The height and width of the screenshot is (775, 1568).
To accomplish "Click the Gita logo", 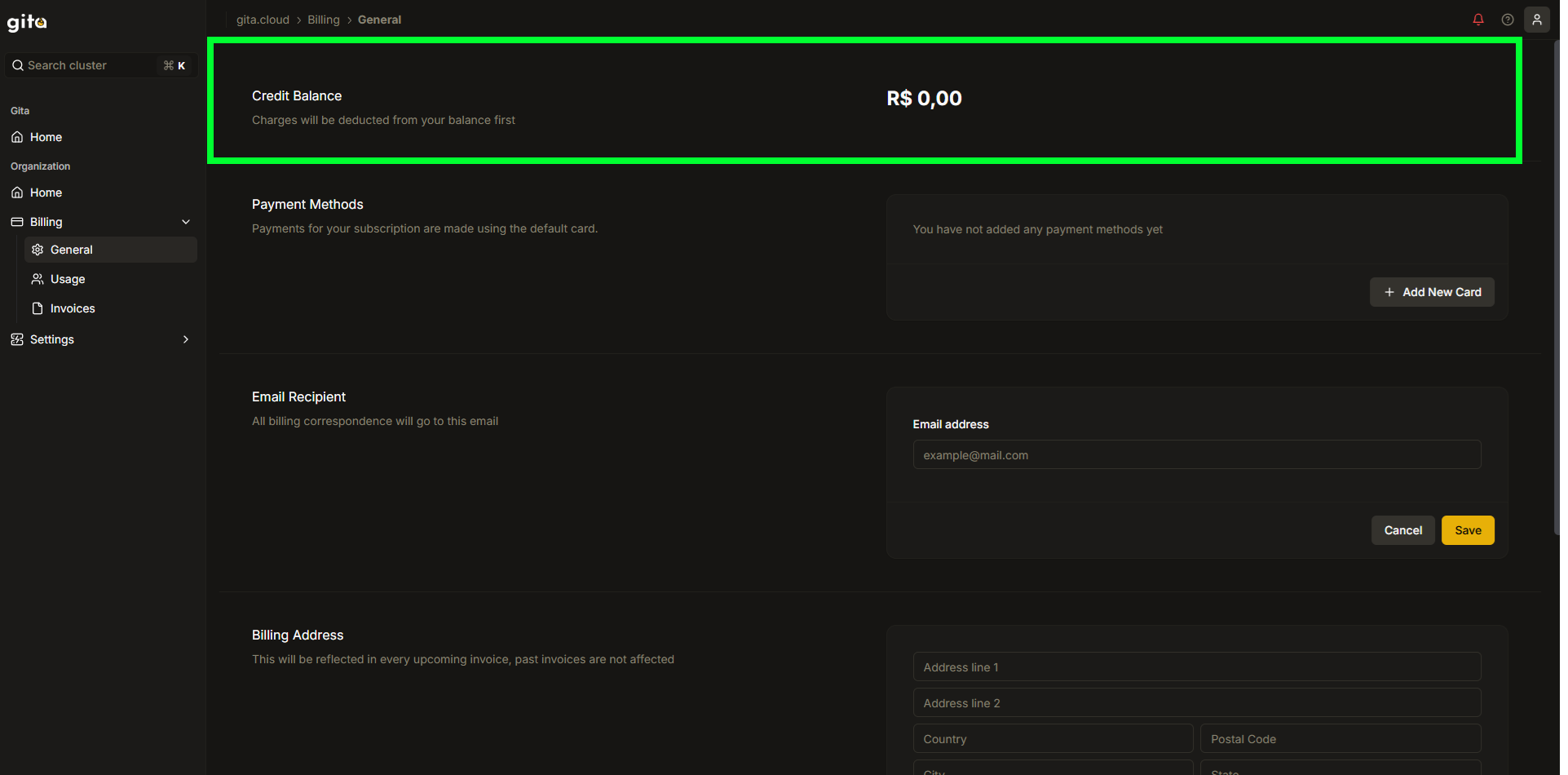I will point(27,22).
